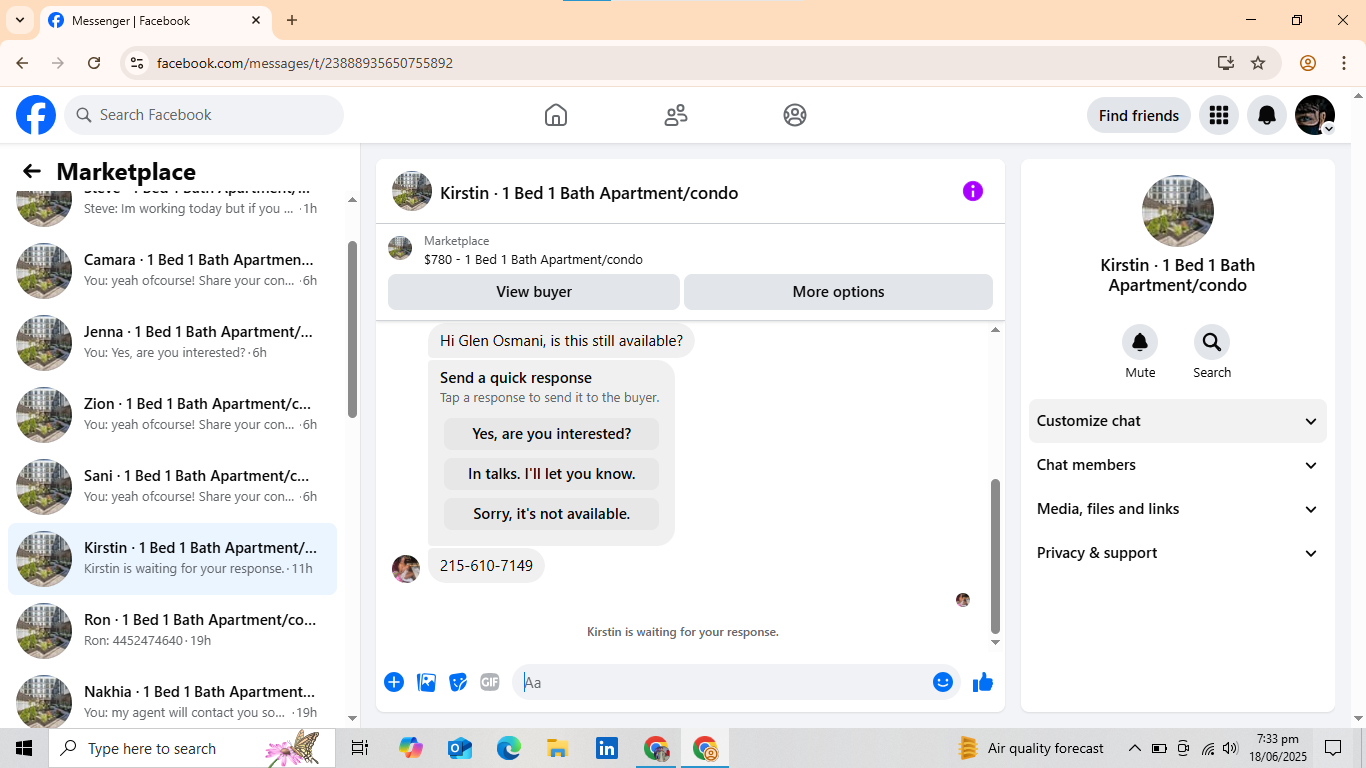Open the Facebook logo home link
This screenshot has width=1366, height=768.
pos(36,115)
